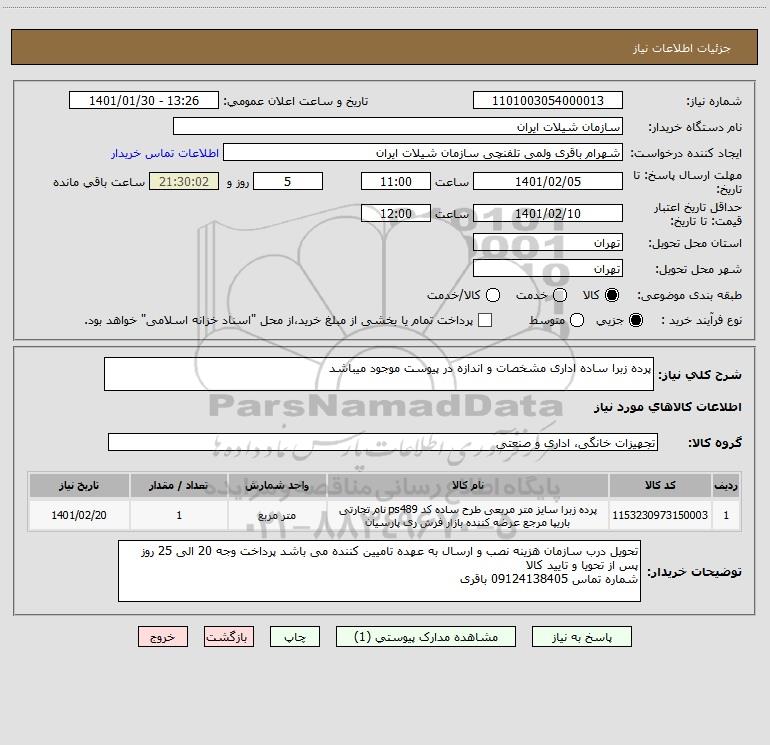
Task: Click the announcement date field 1401/01/30 - 13:26
Action: (144, 101)
